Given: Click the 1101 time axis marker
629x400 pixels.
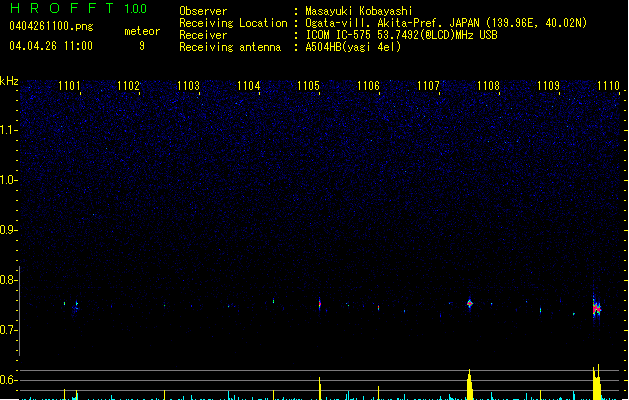Looking at the screenshot, I should tap(69, 86).
